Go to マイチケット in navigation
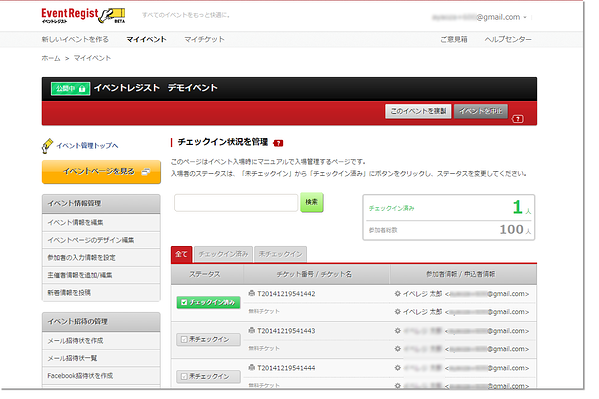The height and width of the screenshot is (399, 599). click(x=204, y=39)
